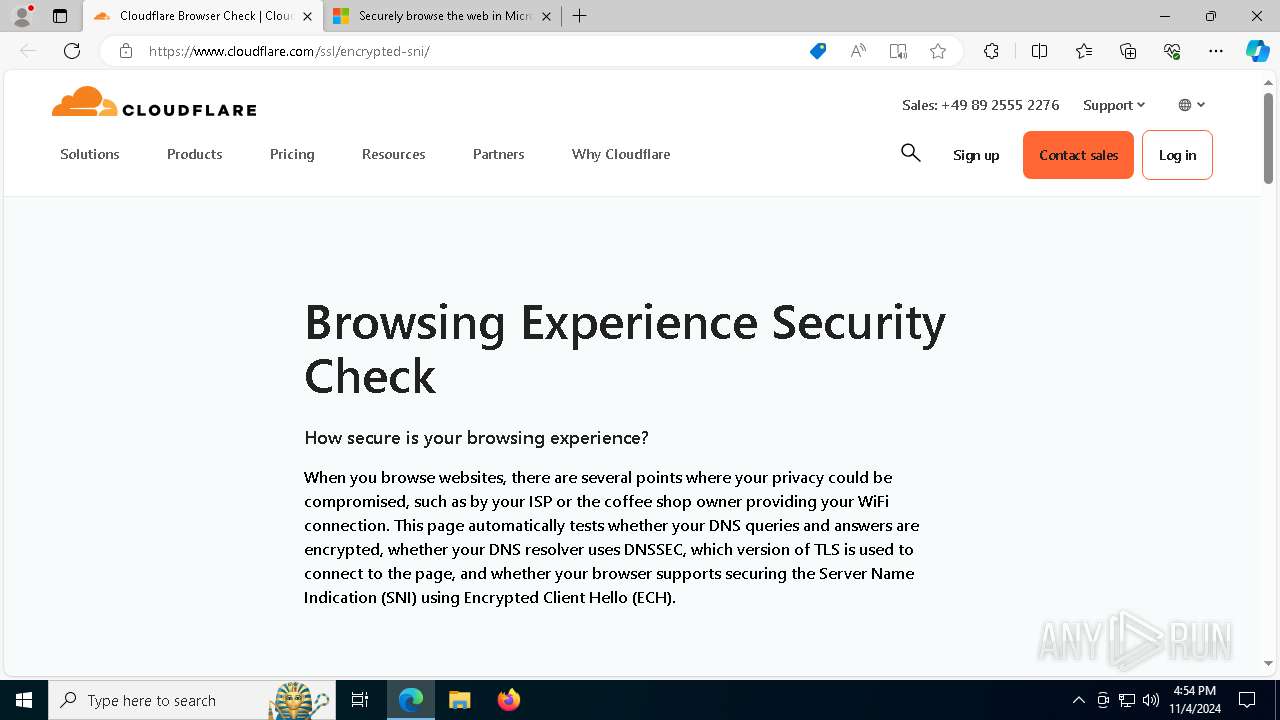Open Task View on the taskbar

[x=360, y=700]
